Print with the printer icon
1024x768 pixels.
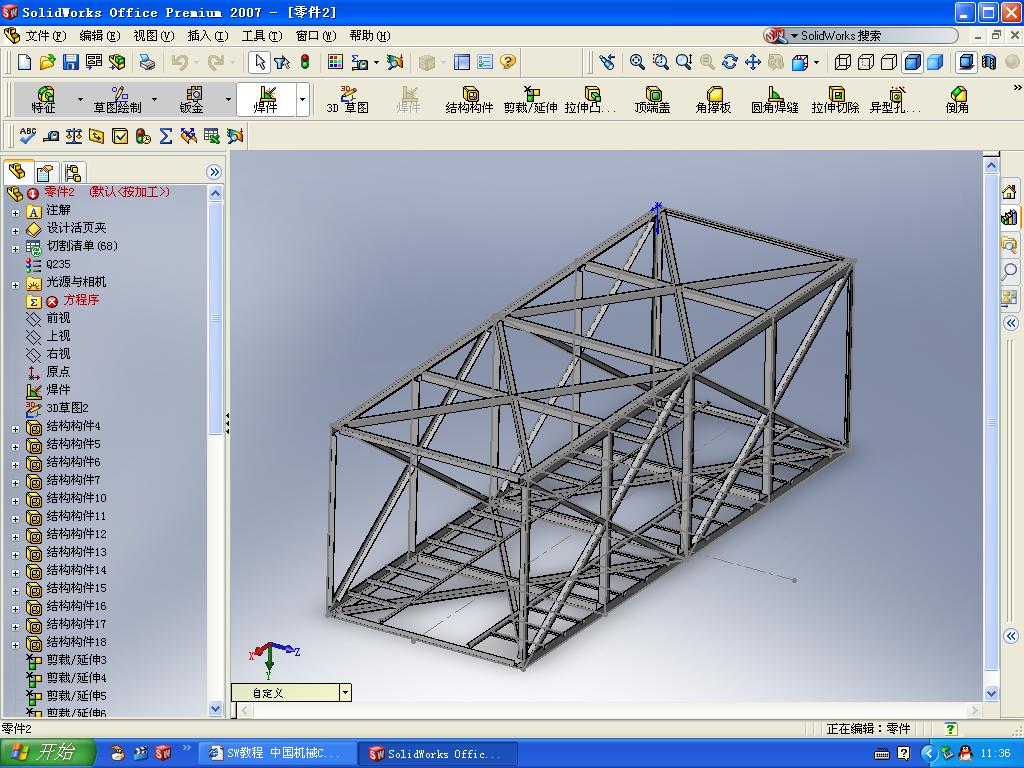point(148,62)
